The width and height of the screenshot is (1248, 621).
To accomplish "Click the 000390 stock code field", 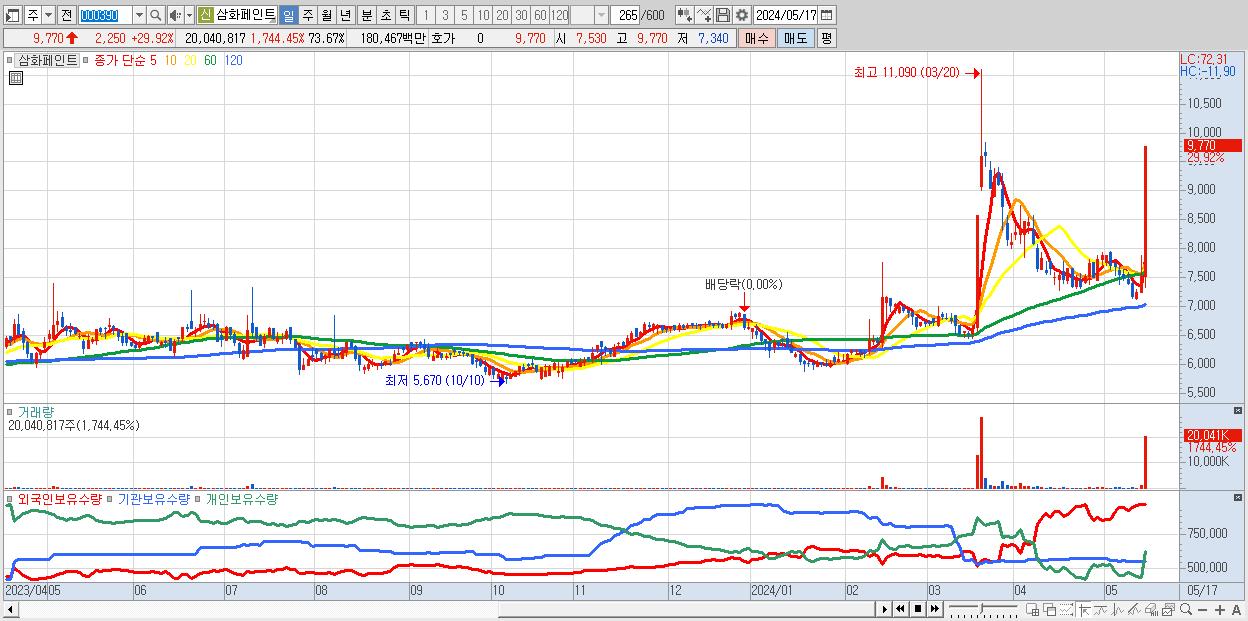I will 105,15.
